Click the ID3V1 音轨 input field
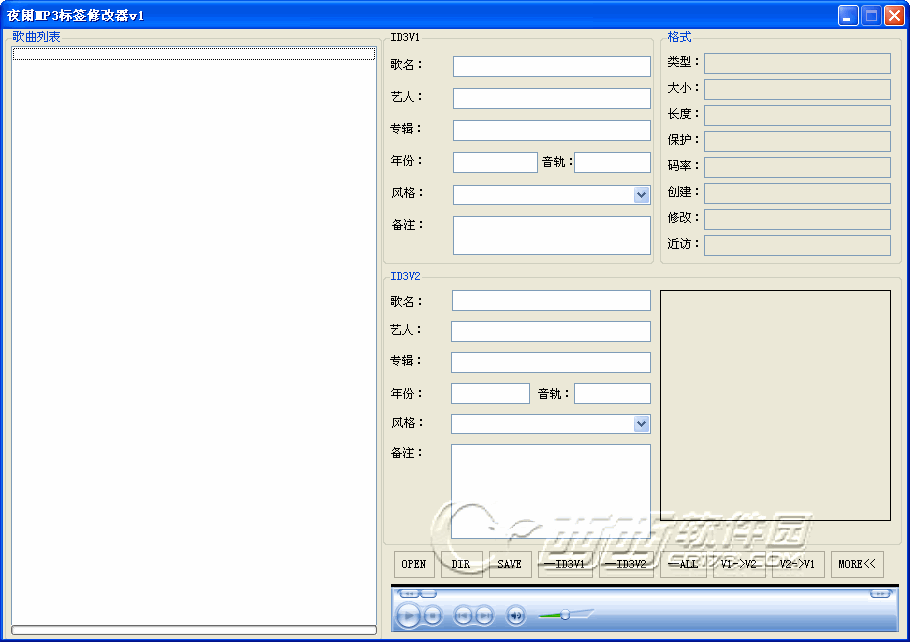 tap(612, 162)
